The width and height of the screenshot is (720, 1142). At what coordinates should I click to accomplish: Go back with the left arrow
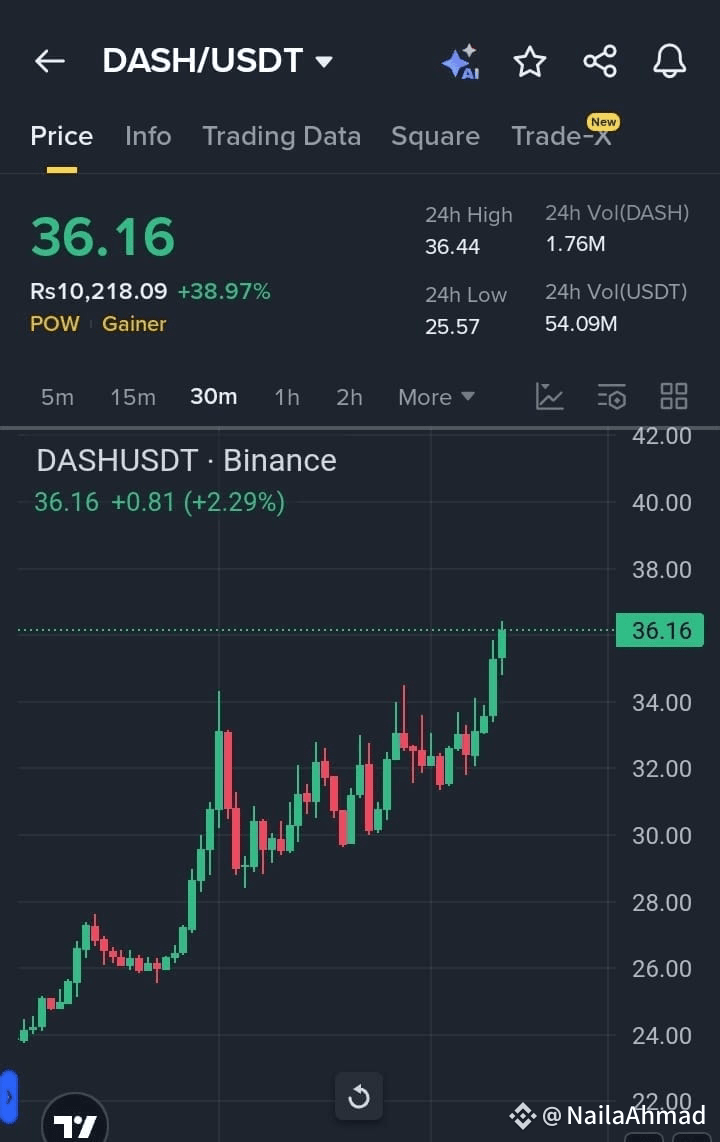tap(50, 61)
